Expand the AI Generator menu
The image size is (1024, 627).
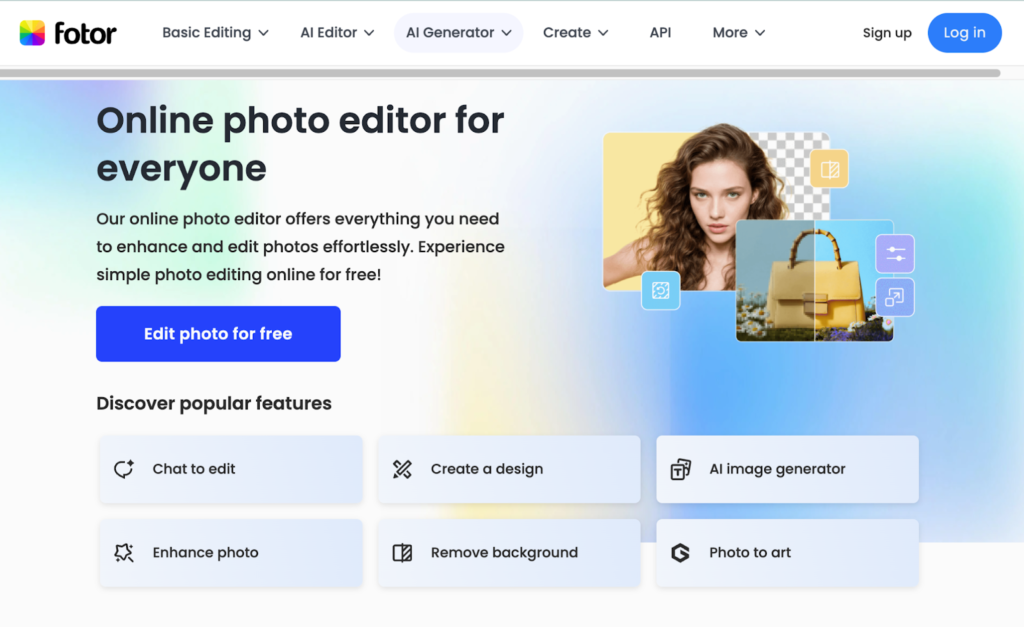tap(458, 33)
